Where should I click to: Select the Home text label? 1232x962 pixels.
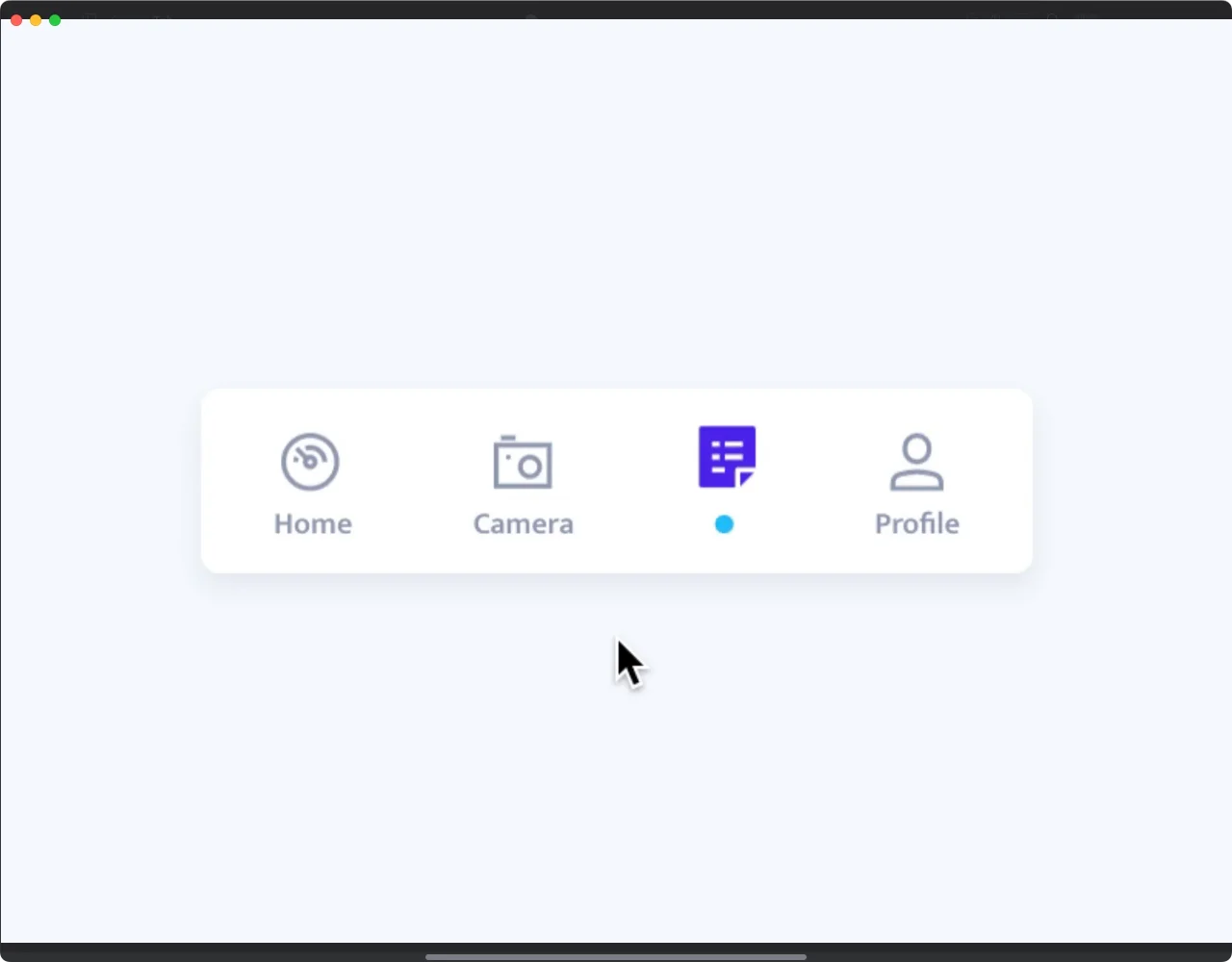pos(313,524)
